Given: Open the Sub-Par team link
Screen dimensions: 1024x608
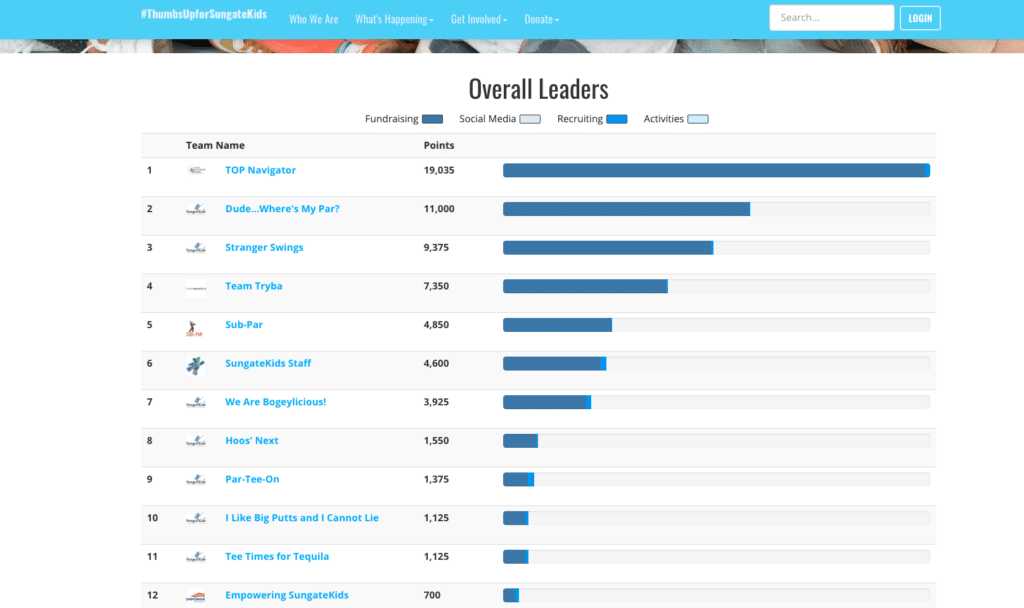Looking at the screenshot, I should coord(244,324).
